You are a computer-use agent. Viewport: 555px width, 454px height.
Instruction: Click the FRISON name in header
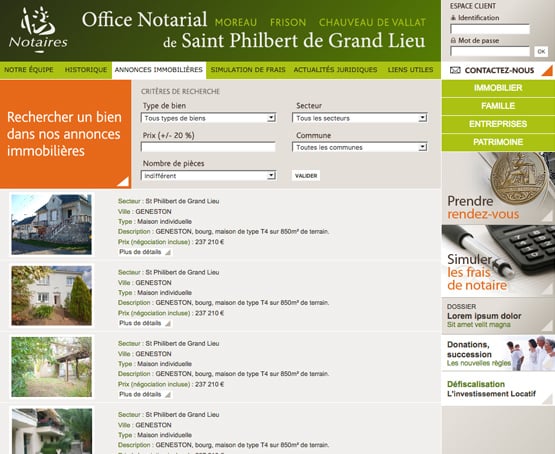point(288,23)
